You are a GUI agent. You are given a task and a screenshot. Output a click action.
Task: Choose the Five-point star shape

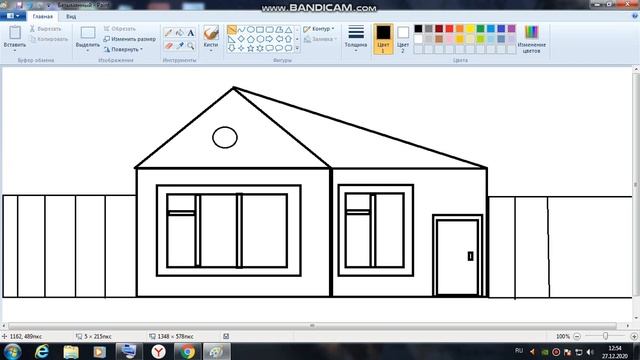pyautogui.click(x=251, y=48)
